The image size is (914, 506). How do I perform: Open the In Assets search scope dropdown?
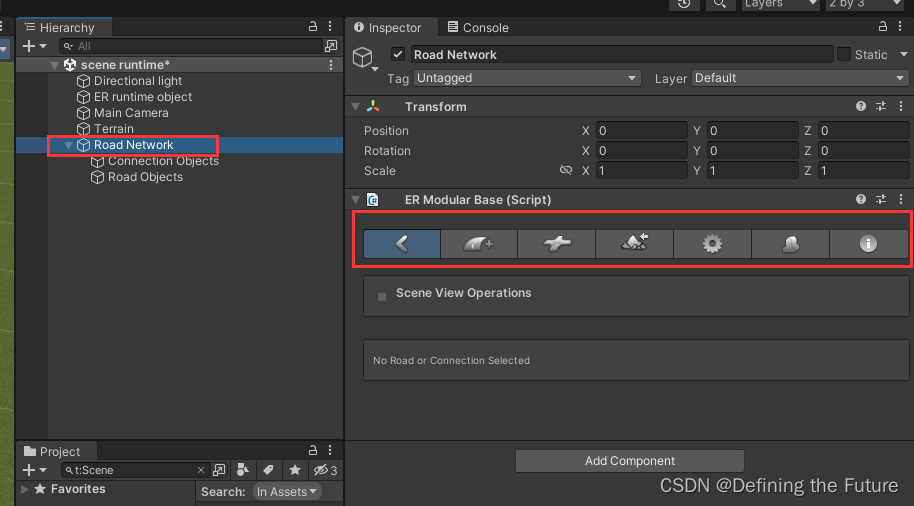point(287,491)
